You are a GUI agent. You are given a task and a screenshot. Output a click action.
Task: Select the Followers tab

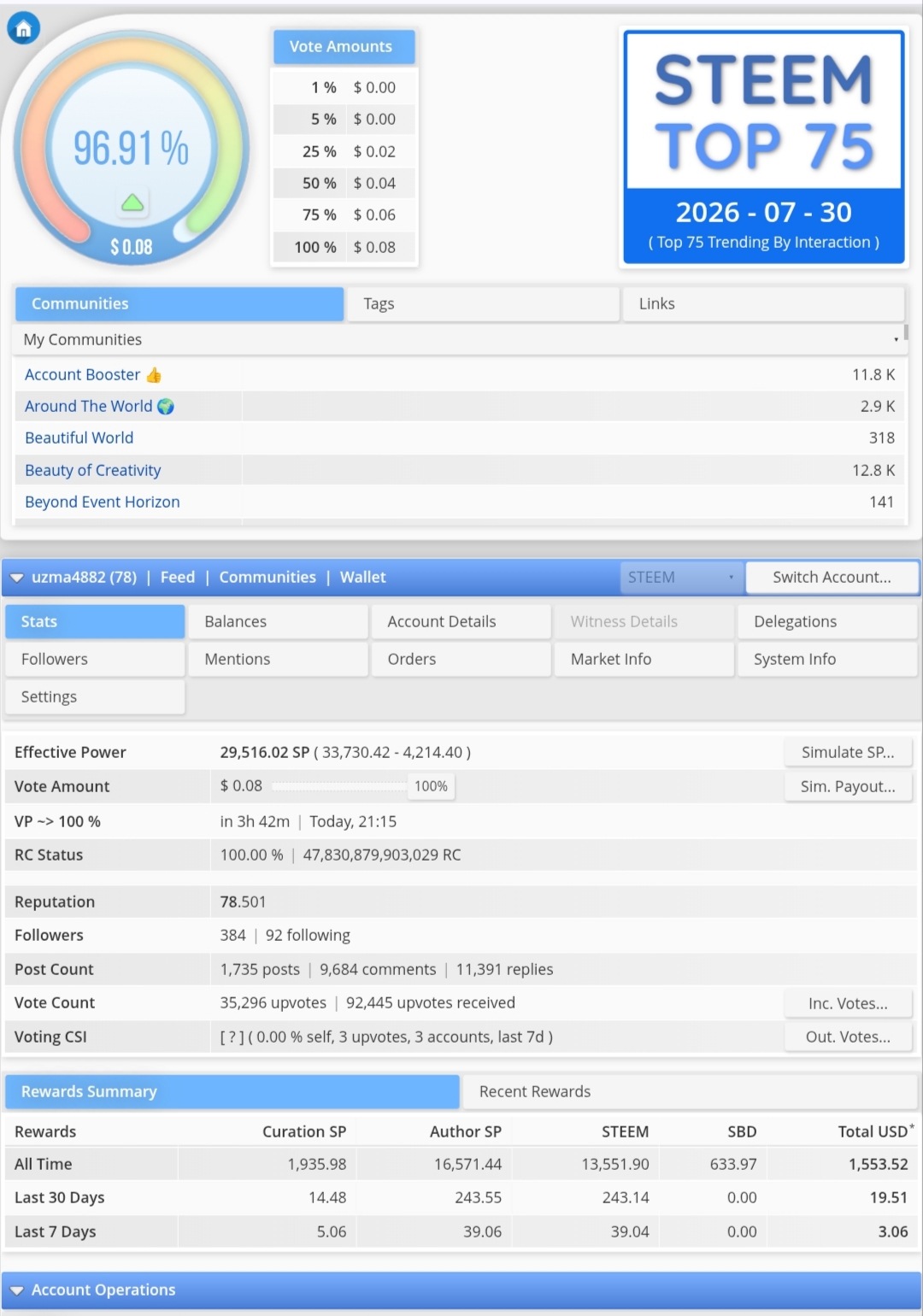click(x=95, y=660)
